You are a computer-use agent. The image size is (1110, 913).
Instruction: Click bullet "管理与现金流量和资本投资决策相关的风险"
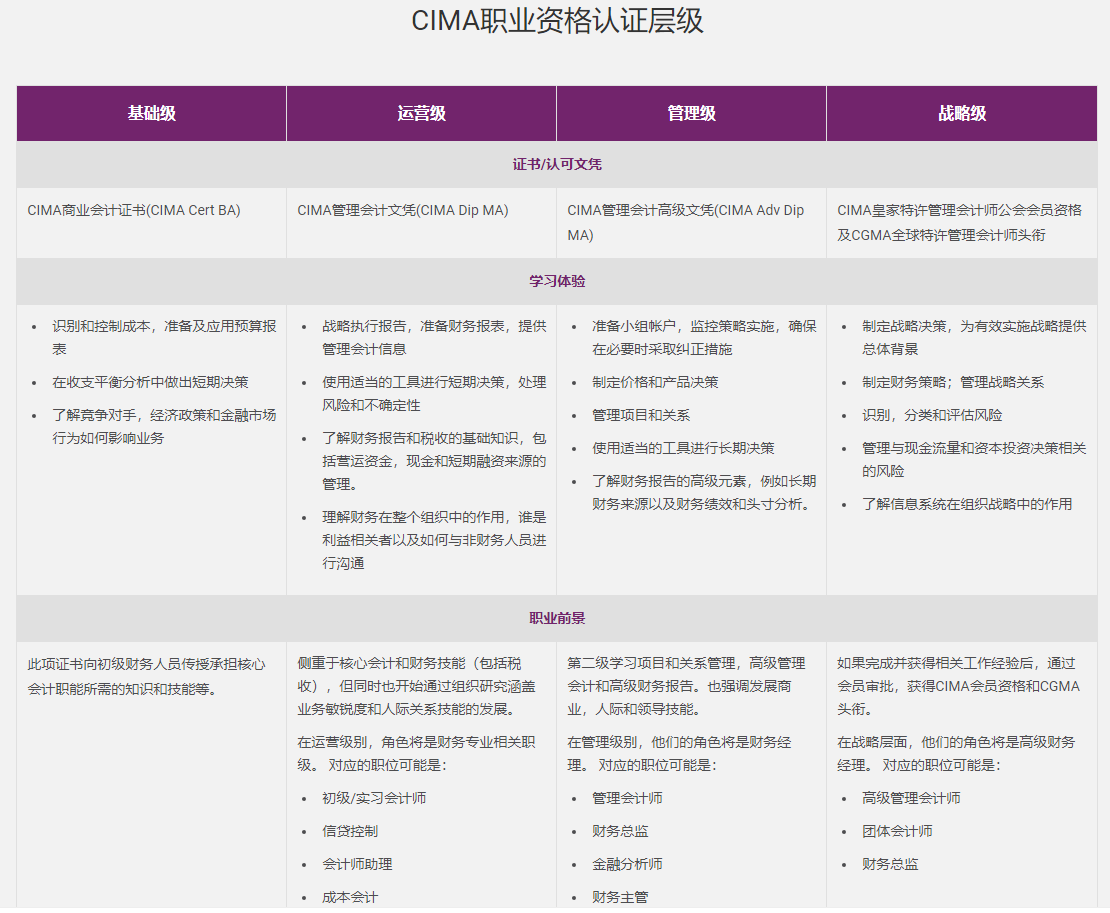coord(974,459)
